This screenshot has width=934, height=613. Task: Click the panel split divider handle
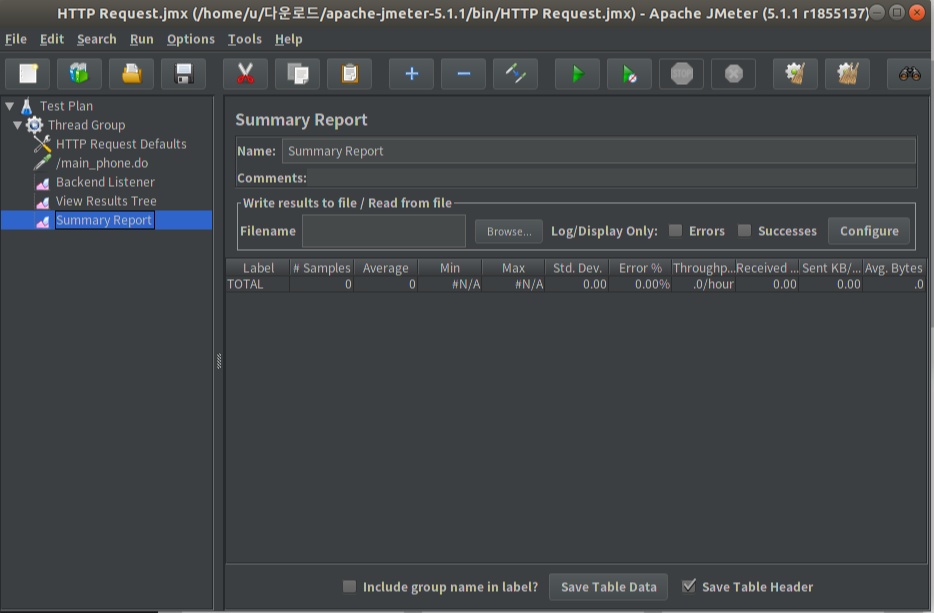coord(219,361)
